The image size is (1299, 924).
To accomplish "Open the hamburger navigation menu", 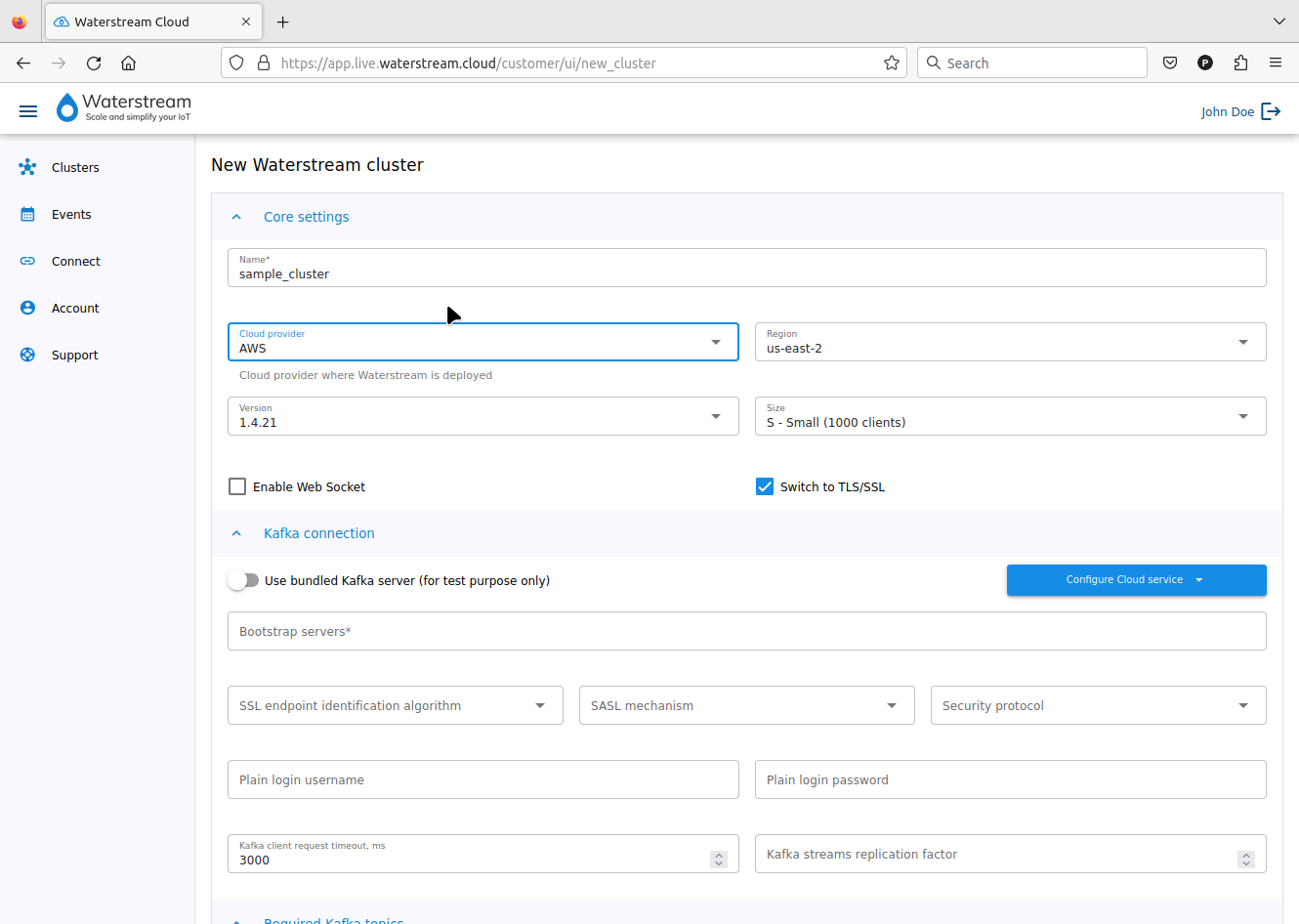I will [28, 111].
